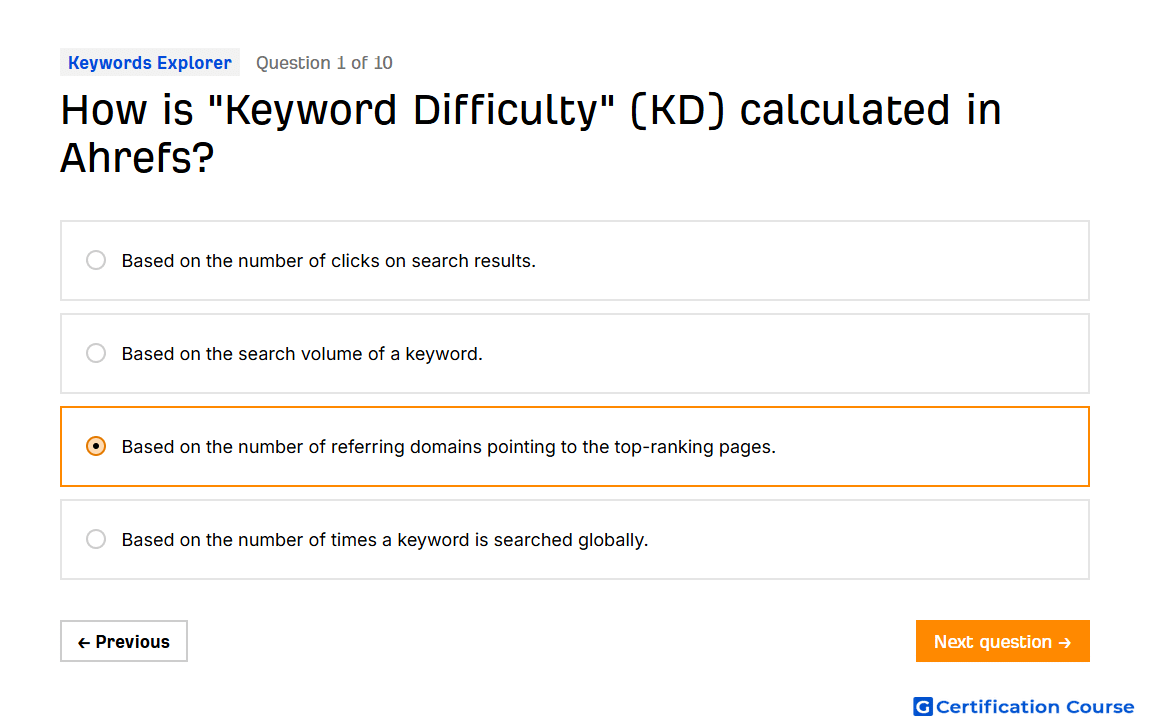Viewport: 1150px width, 726px height.
Task: Click the right arrow in Next question
Action: tap(1065, 643)
